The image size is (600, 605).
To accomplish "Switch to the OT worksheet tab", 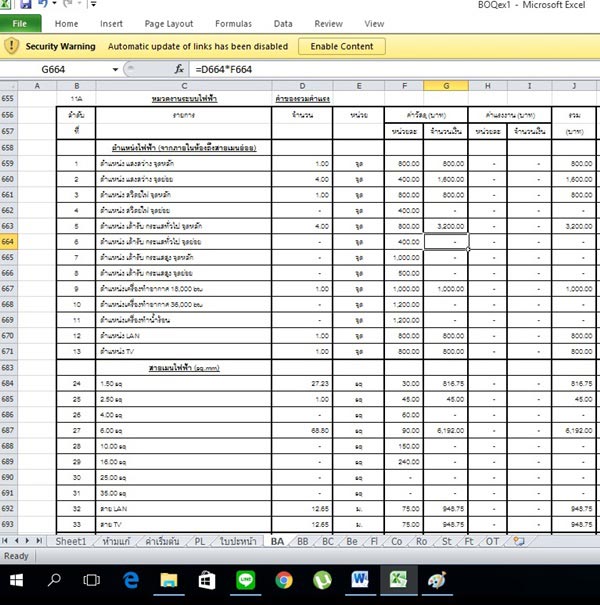I will (492, 541).
